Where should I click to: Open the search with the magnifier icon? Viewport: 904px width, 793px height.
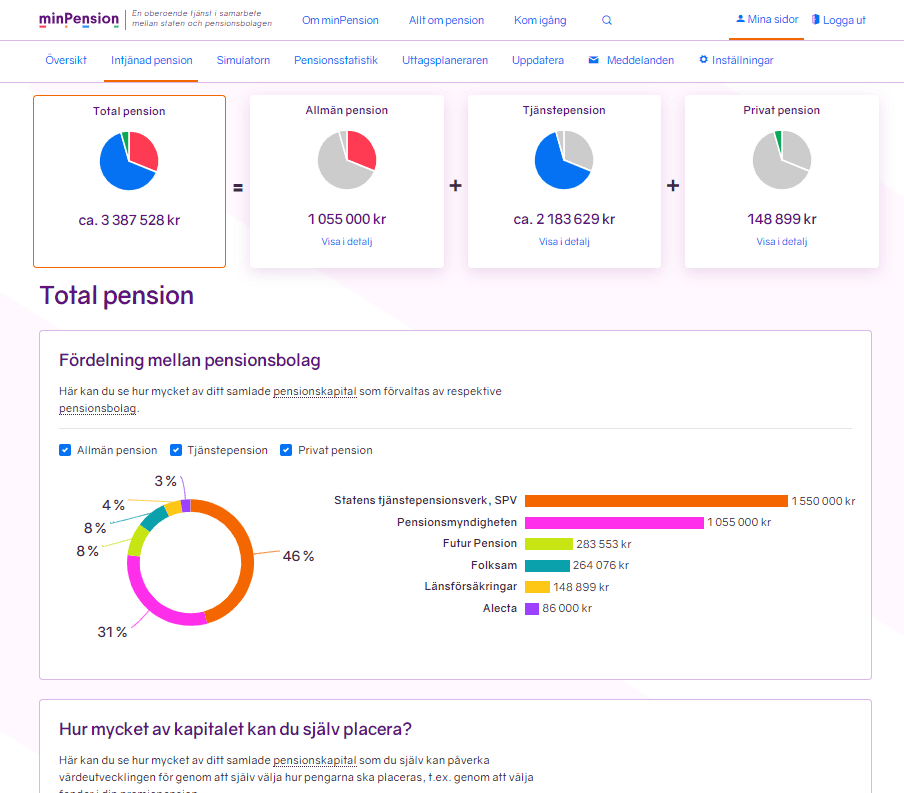tap(607, 19)
